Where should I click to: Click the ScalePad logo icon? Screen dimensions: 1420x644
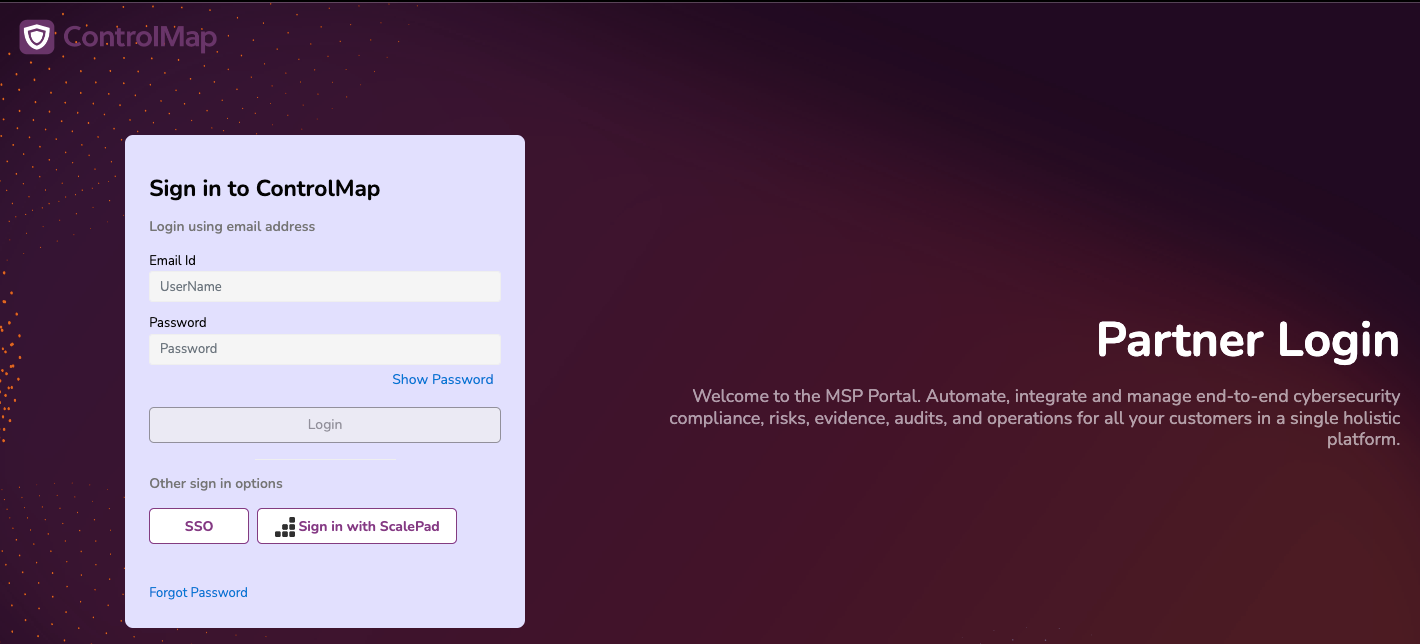[285, 527]
